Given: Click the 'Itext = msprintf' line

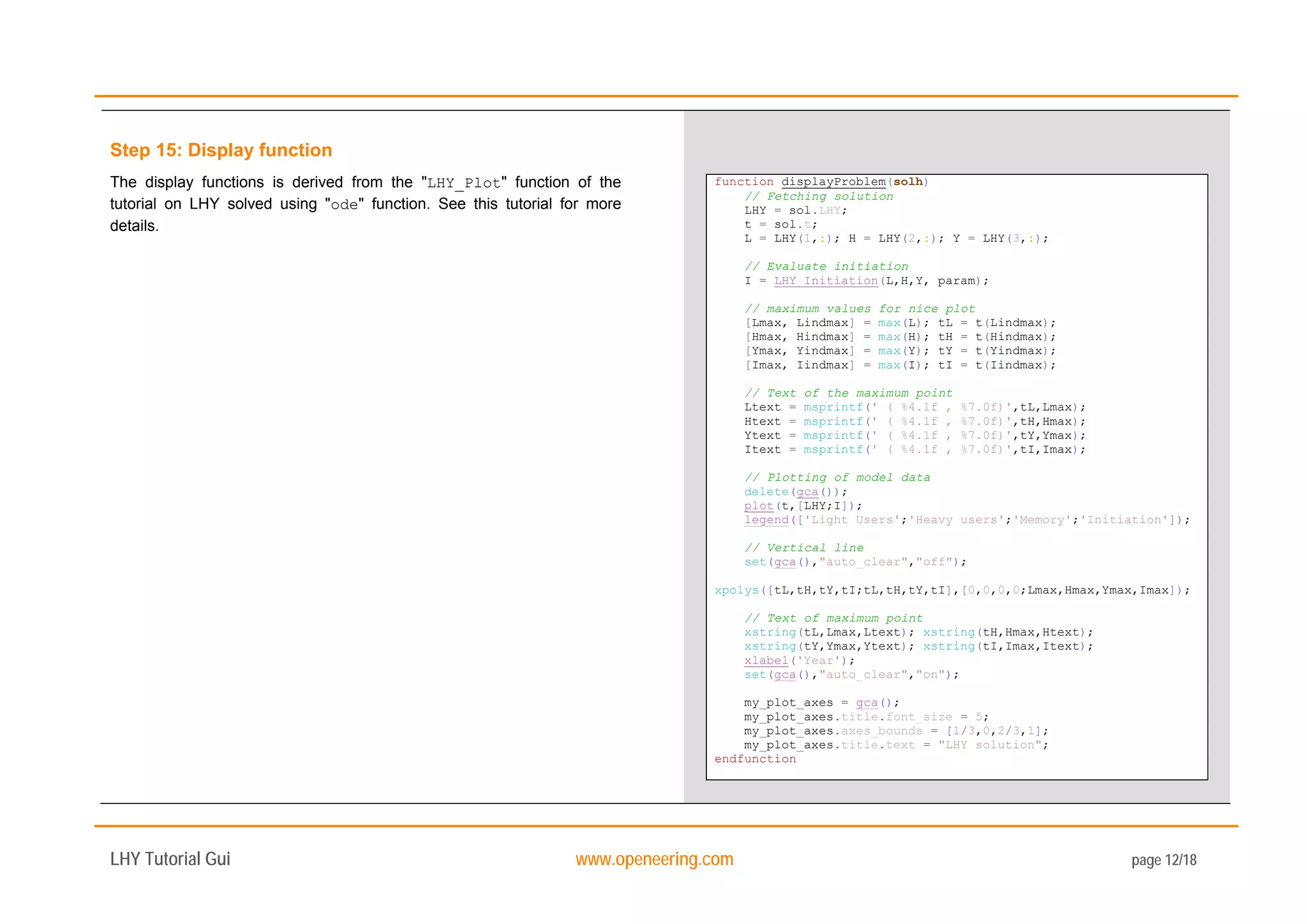Looking at the screenshot, I should [x=915, y=449].
